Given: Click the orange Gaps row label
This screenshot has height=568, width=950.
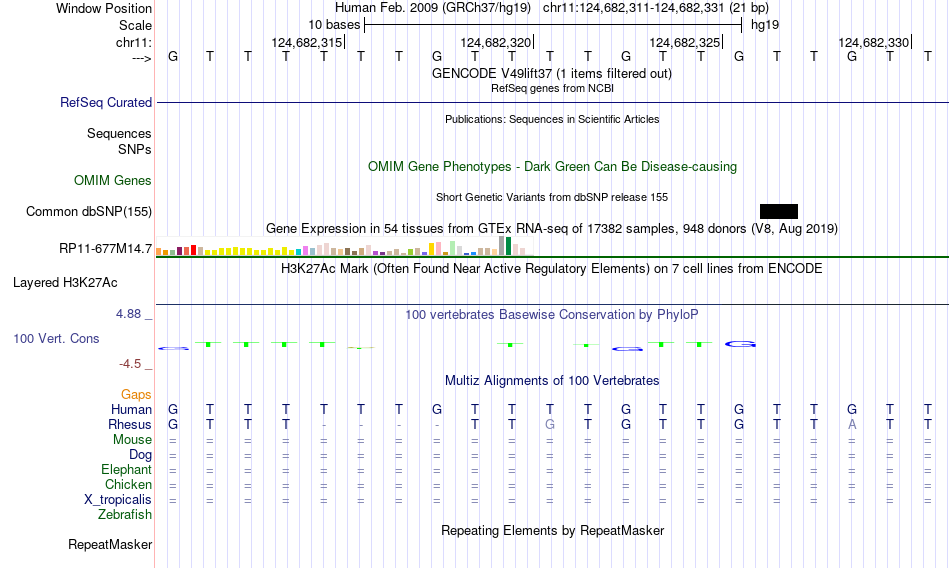Looking at the screenshot, I should (136, 395).
